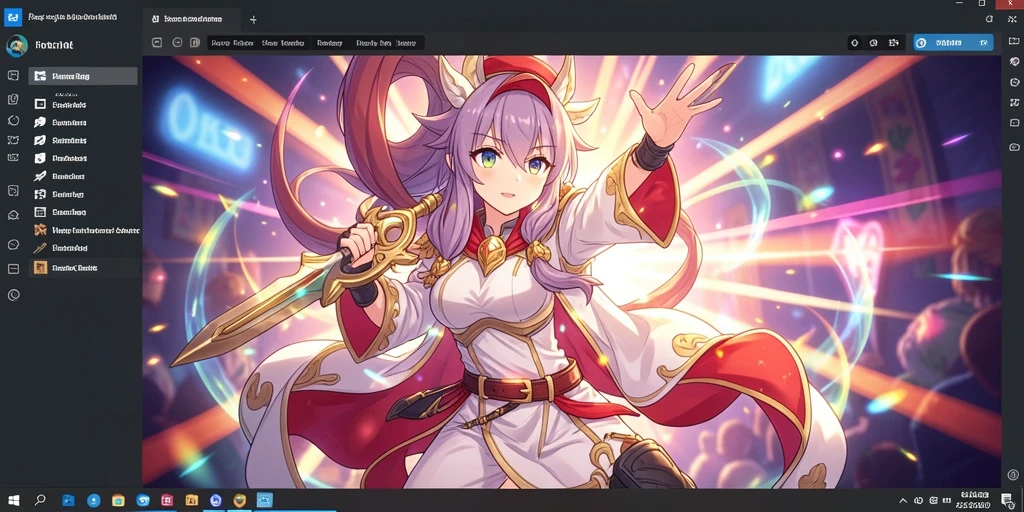
Task: Add a new tab with the plus button
Action: (x=253, y=20)
